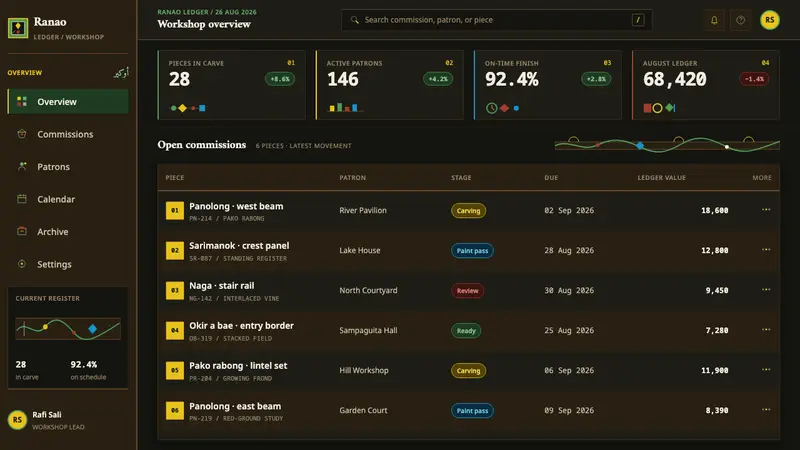Open the help question-mark icon
The image size is (800, 450).
tap(740, 20)
